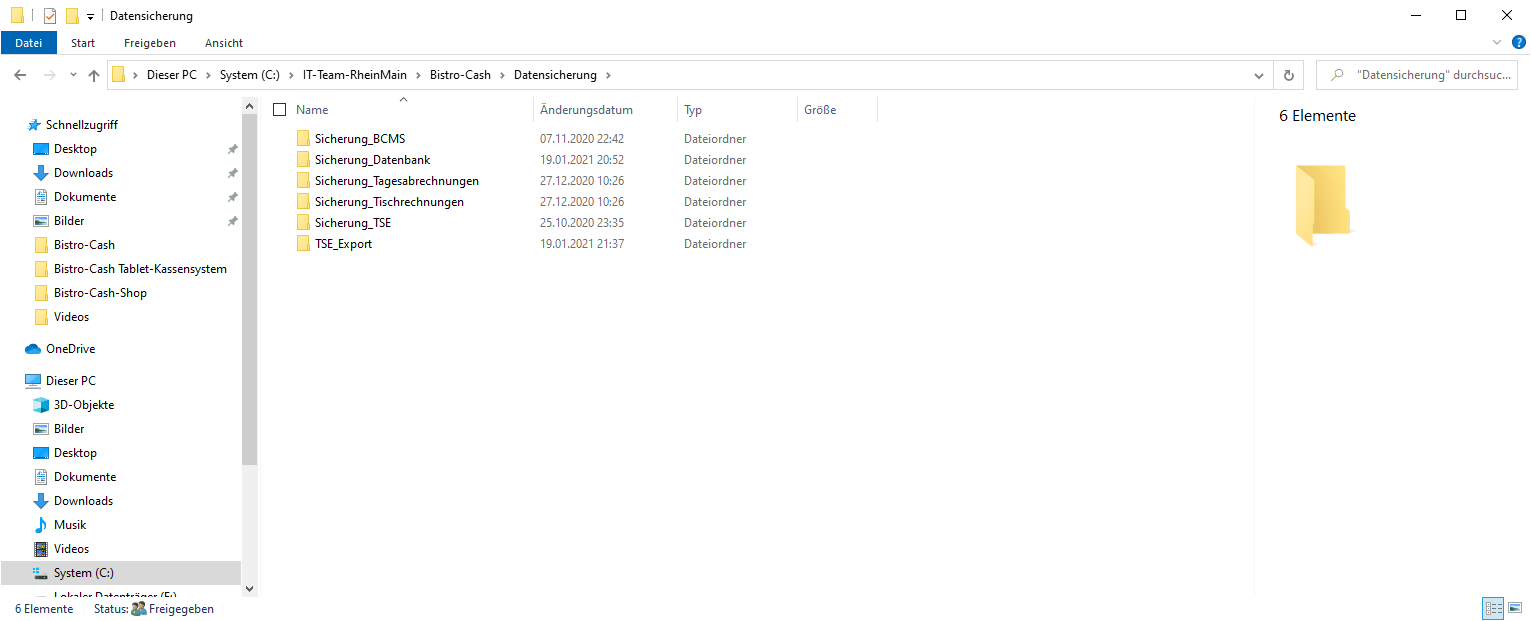Sort by Änderungsdatum column header

click(586, 110)
